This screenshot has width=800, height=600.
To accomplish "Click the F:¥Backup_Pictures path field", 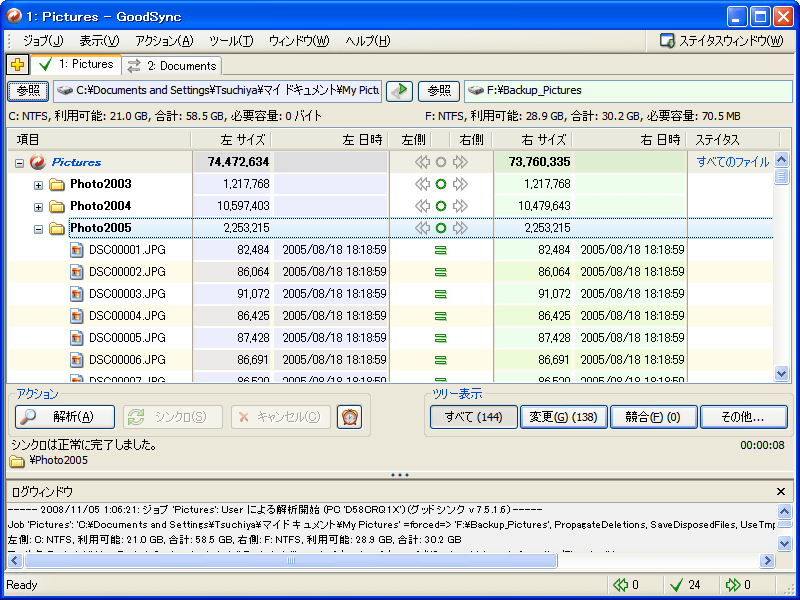I will tap(628, 91).
